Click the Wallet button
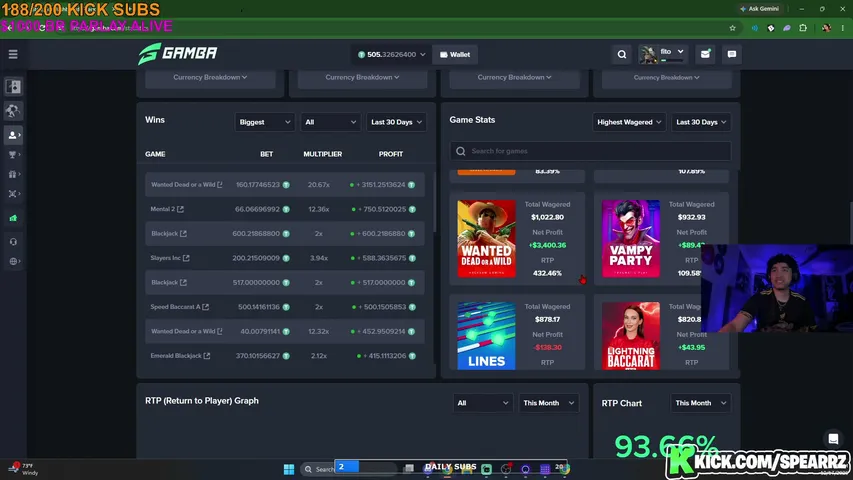Image resolution: width=853 pixels, height=480 pixels. pyautogui.click(x=455, y=54)
